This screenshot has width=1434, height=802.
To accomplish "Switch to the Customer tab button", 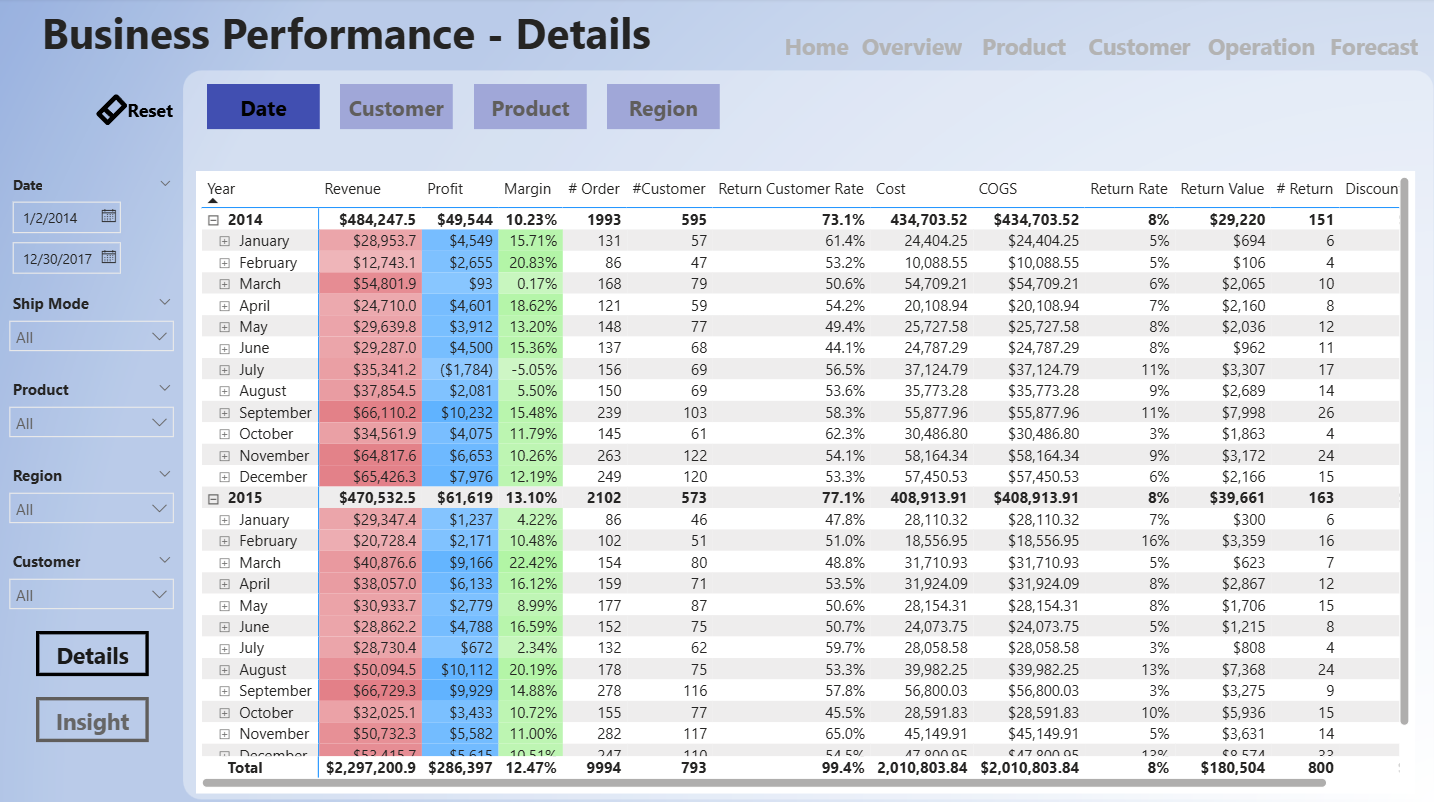I will [396, 107].
